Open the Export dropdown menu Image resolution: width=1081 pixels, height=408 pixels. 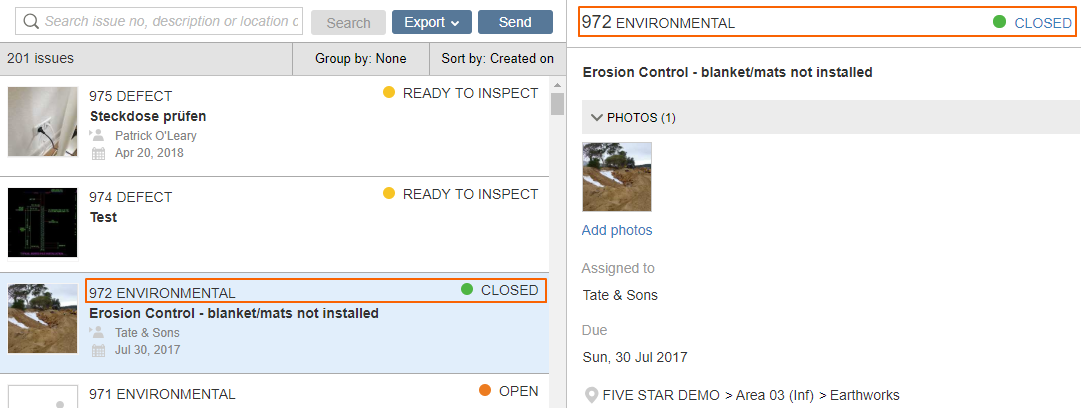(x=432, y=22)
